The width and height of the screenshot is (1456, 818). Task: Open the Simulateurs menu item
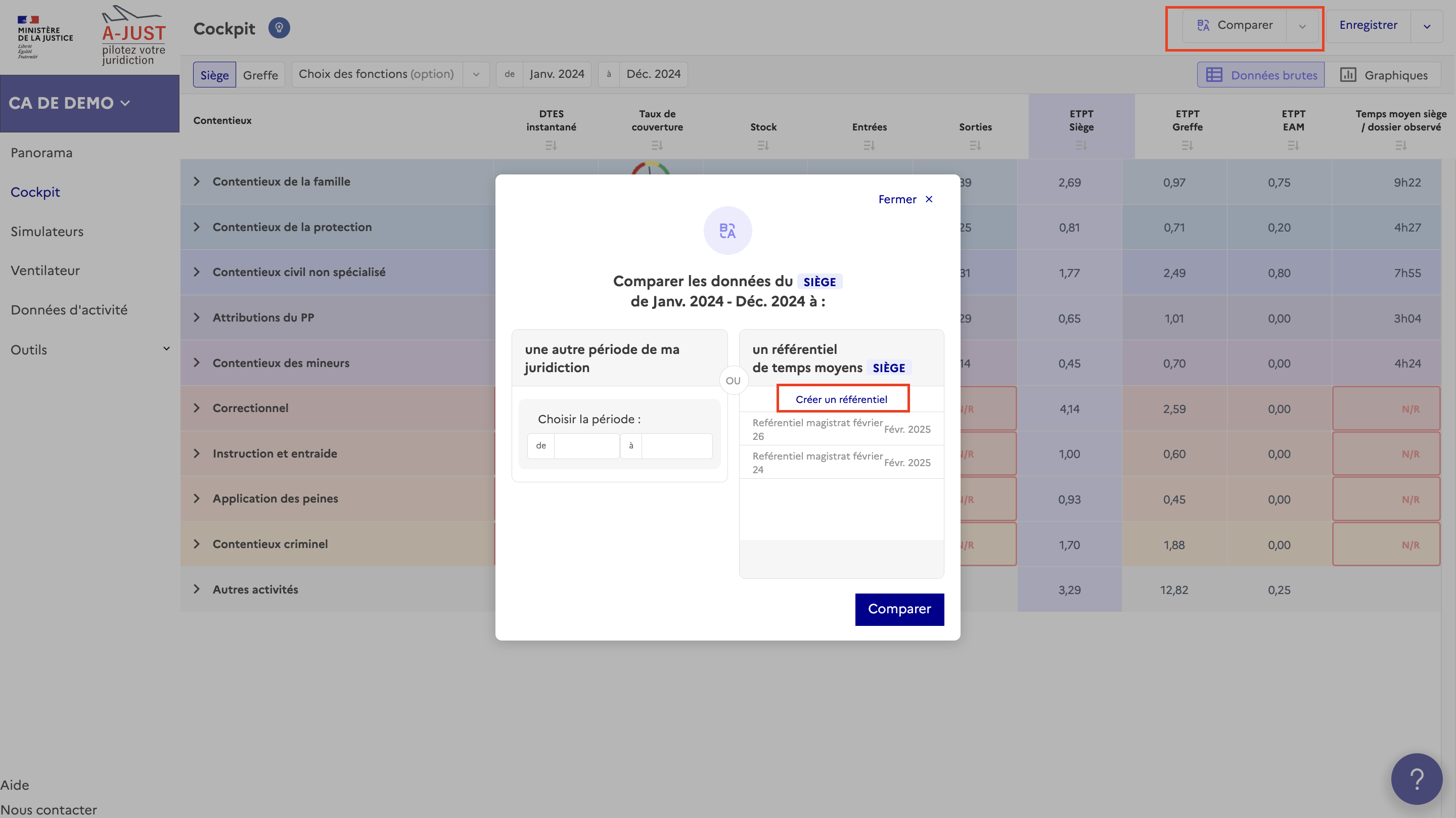tap(47, 231)
